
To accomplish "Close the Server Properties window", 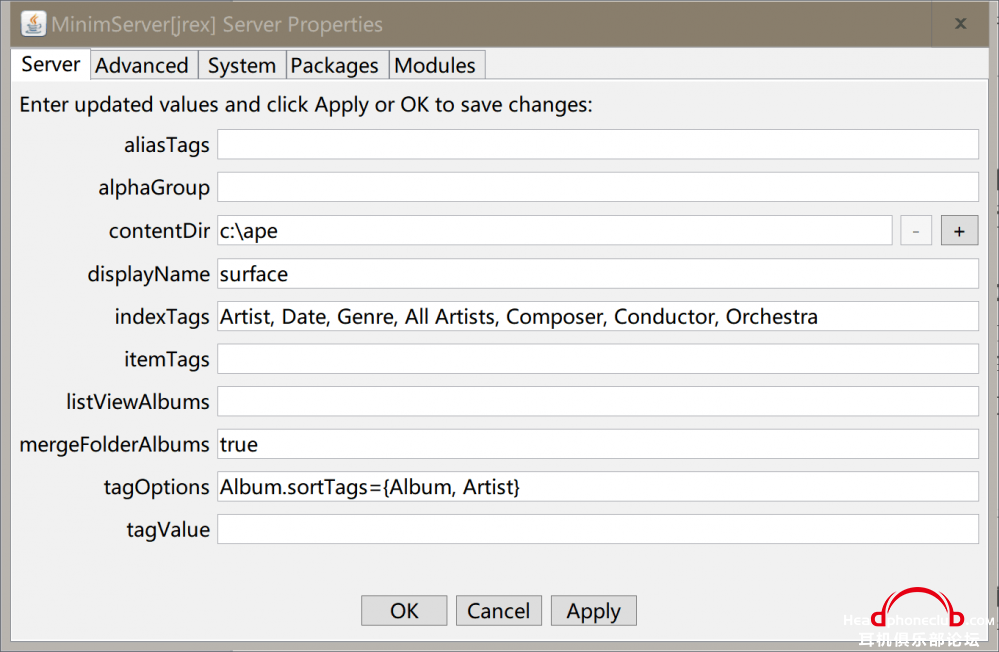I will (960, 24).
